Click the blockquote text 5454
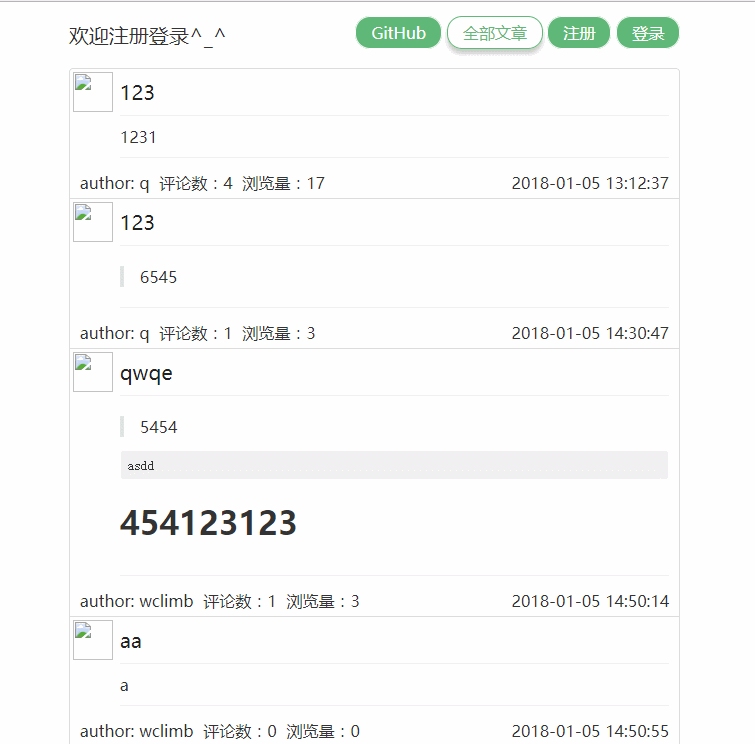755x744 pixels. tap(158, 427)
